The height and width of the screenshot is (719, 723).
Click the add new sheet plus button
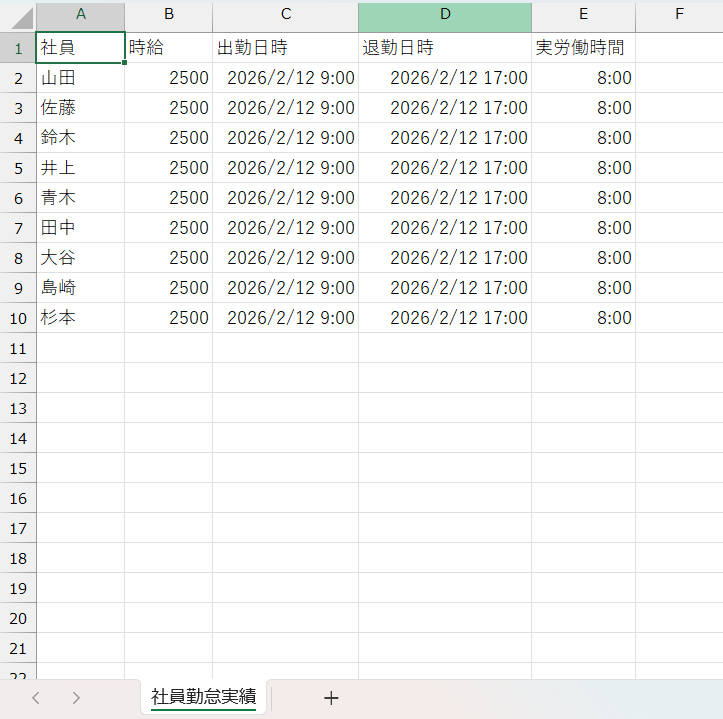[331, 698]
